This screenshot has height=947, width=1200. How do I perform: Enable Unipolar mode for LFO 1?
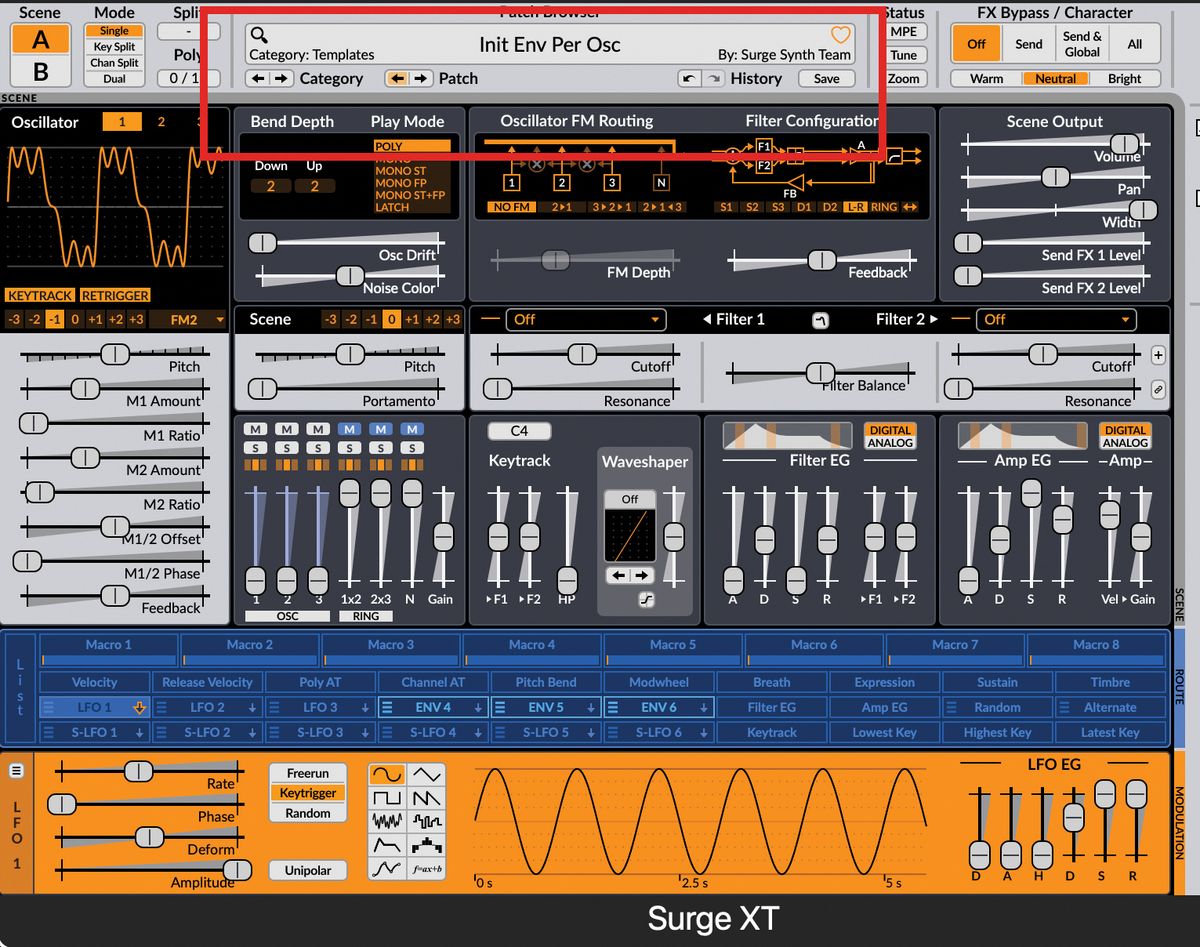[307, 870]
